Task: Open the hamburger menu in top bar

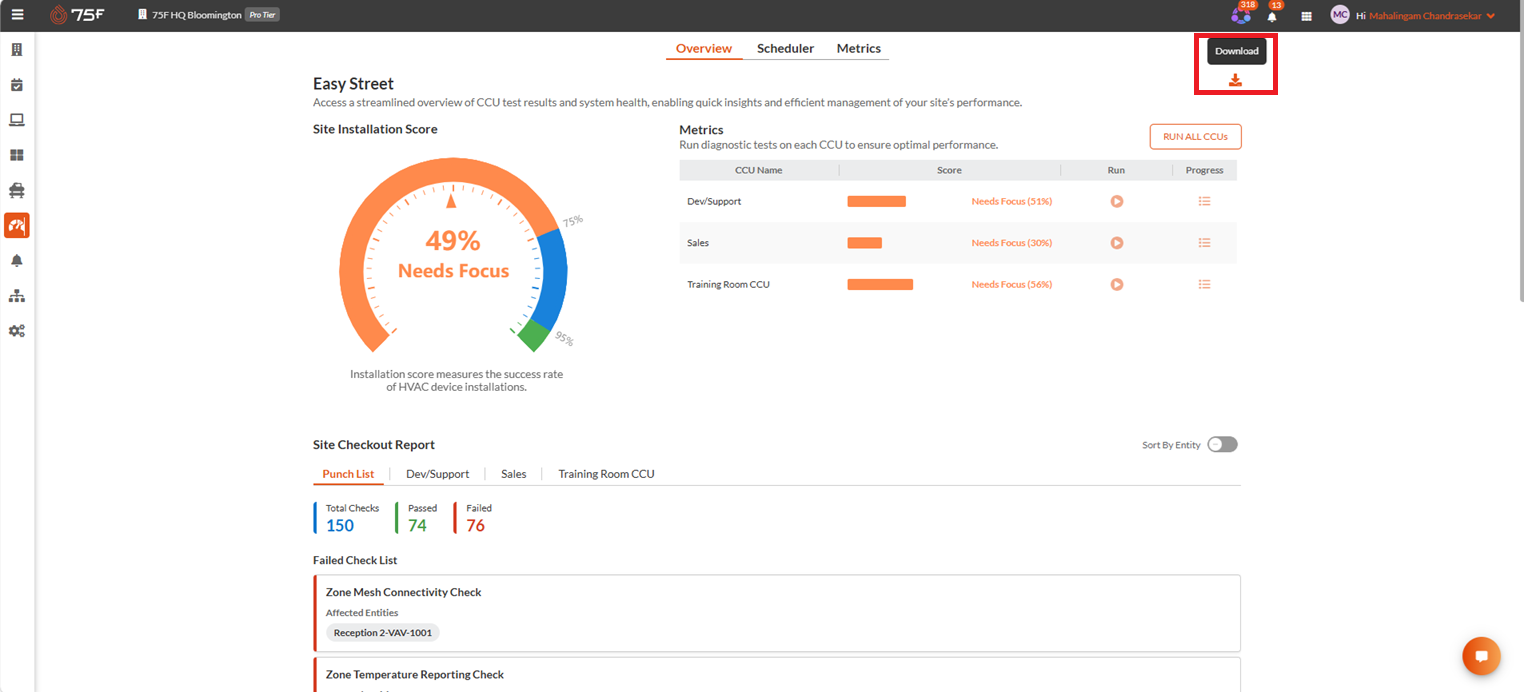Action: tap(17, 15)
